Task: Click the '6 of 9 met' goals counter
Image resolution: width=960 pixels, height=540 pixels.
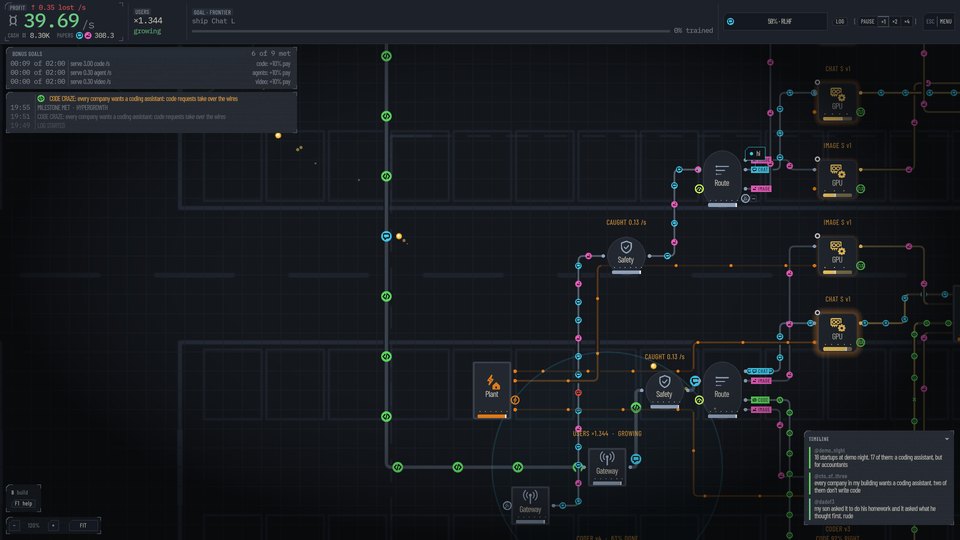Action: coord(271,54)
